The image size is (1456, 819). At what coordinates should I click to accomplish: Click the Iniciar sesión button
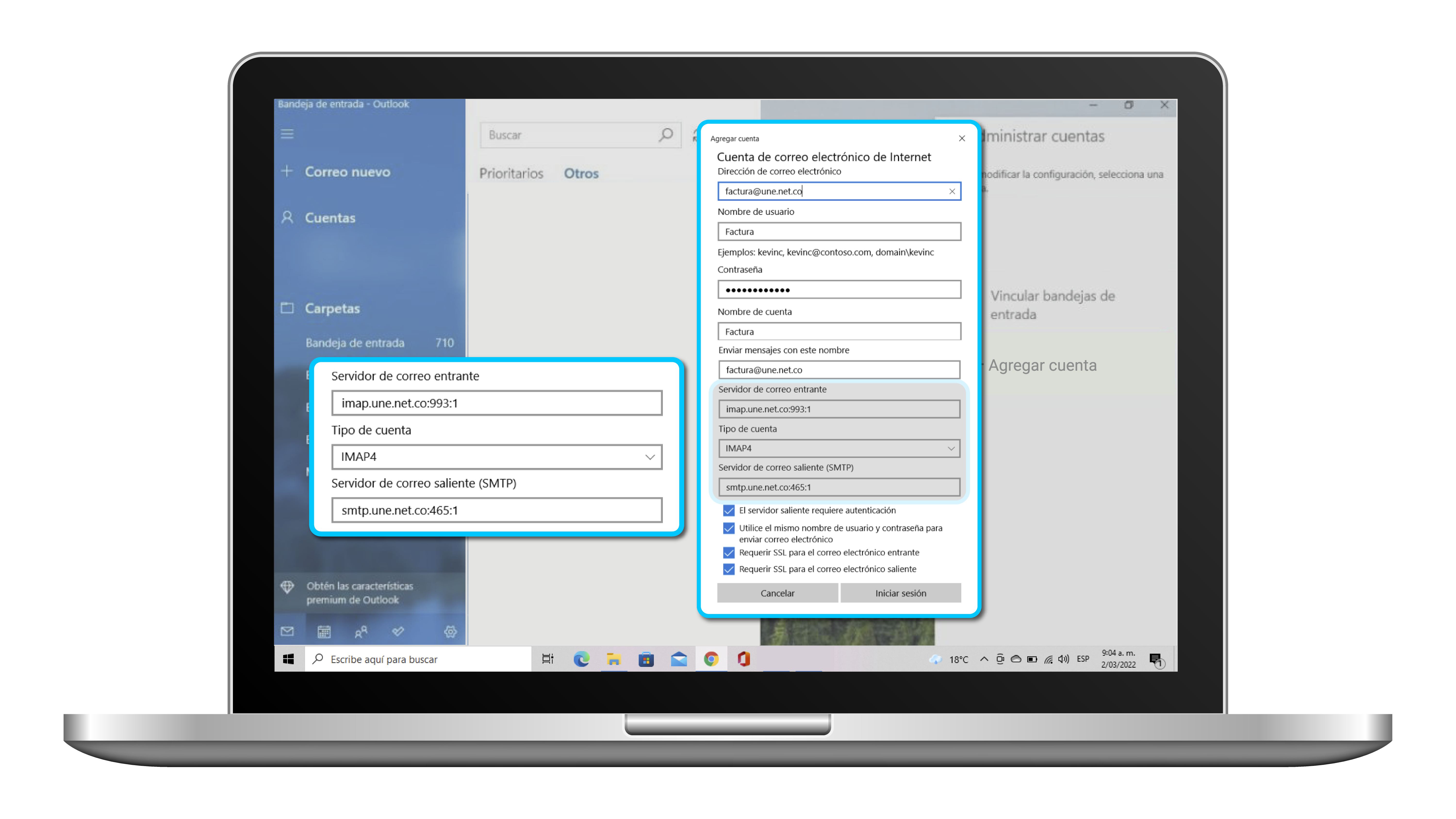point(900,593)
